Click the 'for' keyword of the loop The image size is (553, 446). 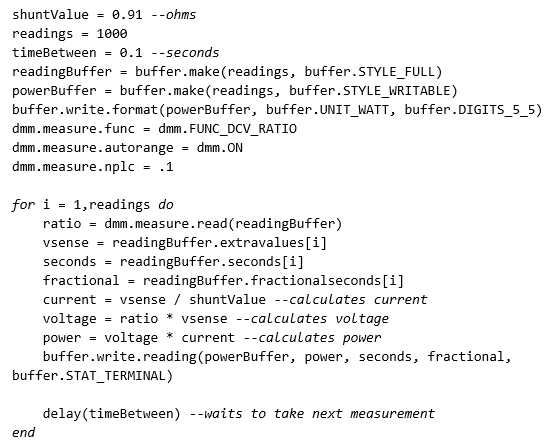tap(23, 205)
